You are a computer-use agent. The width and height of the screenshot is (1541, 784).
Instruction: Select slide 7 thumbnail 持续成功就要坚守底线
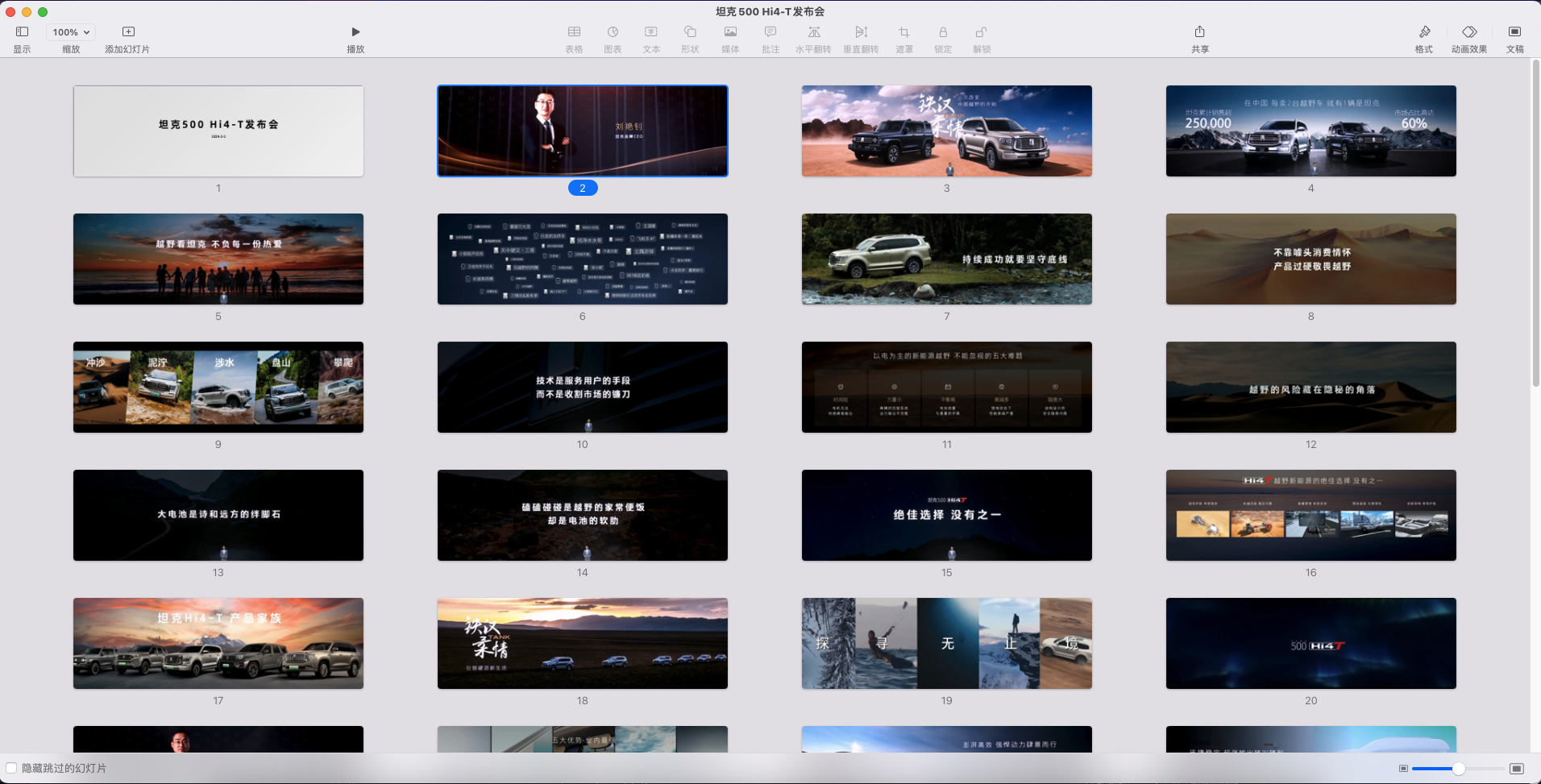pos(947,259)
